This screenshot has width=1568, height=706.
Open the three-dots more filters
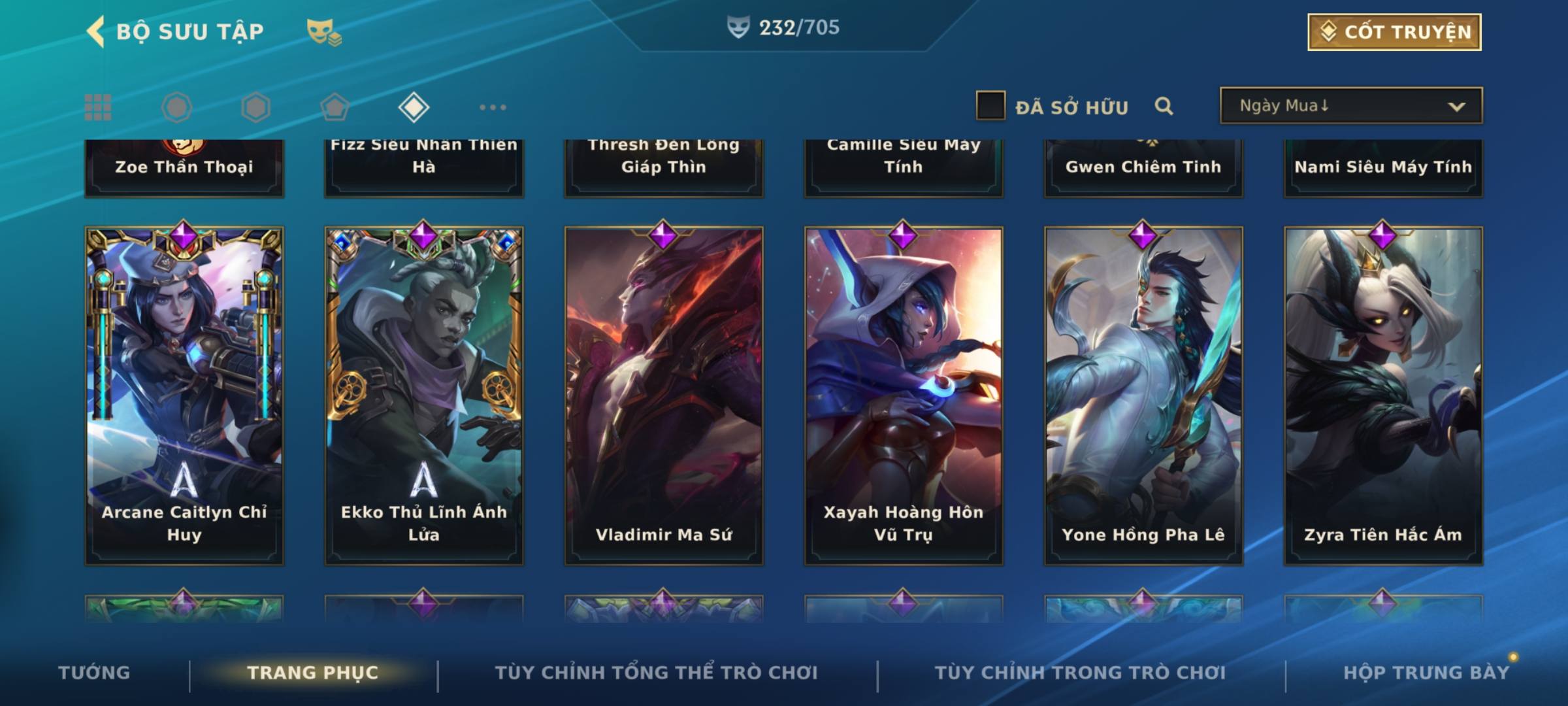[x=493, y=107]
